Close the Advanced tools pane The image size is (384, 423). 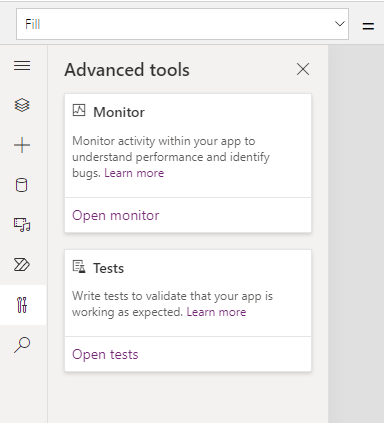pyautogui.click(x=303, y=69)
